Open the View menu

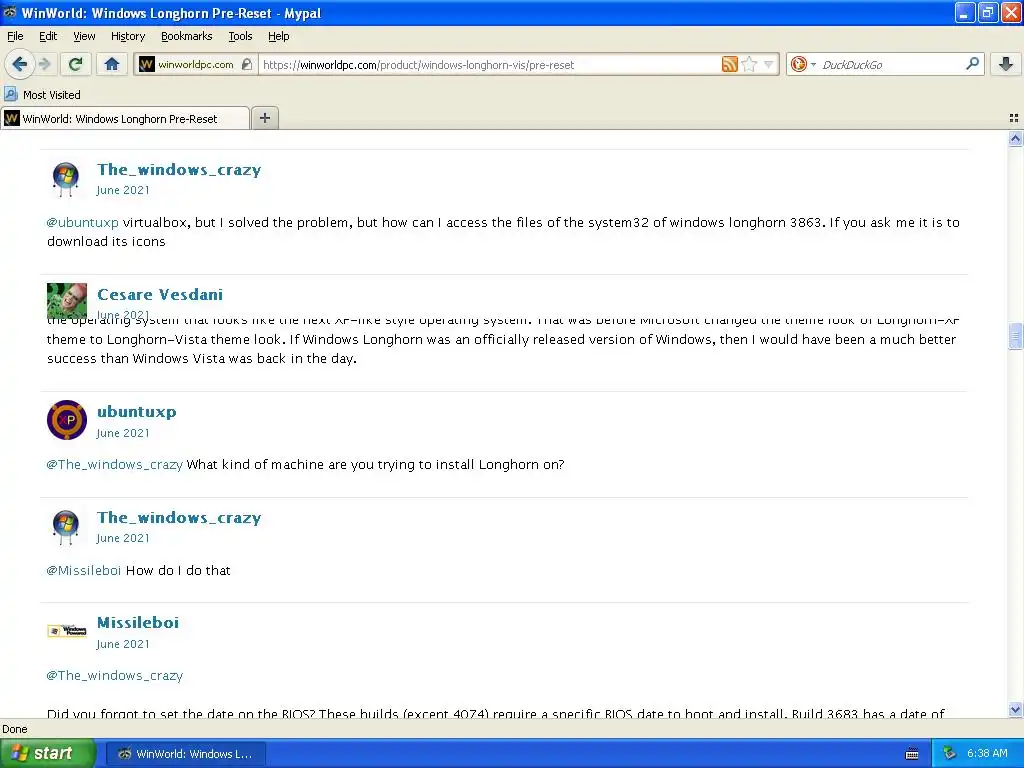tap(84, 36)
